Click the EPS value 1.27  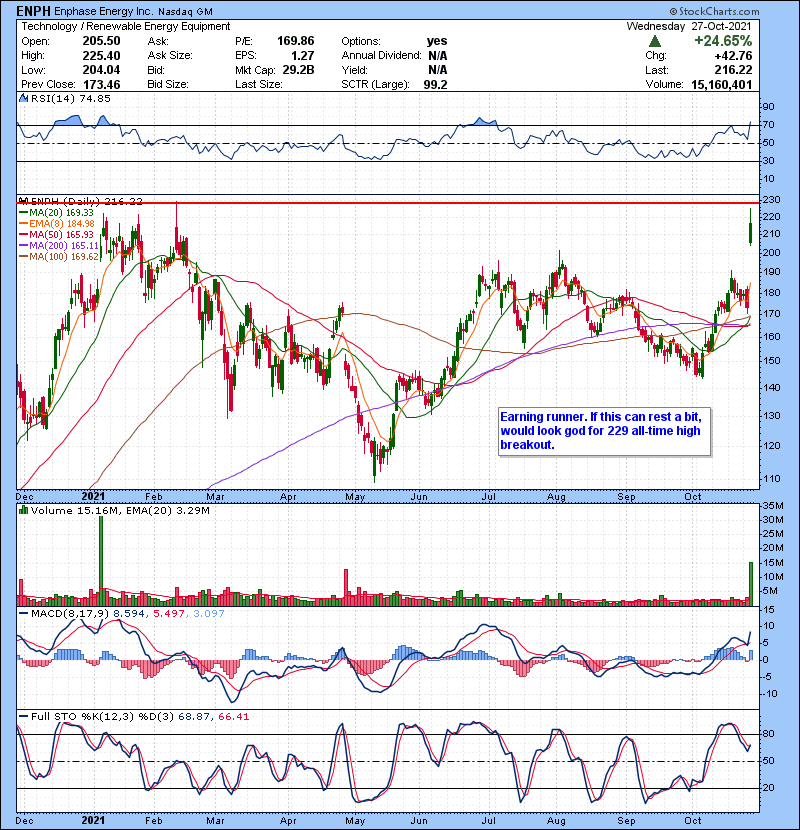[x=302, y=56]
